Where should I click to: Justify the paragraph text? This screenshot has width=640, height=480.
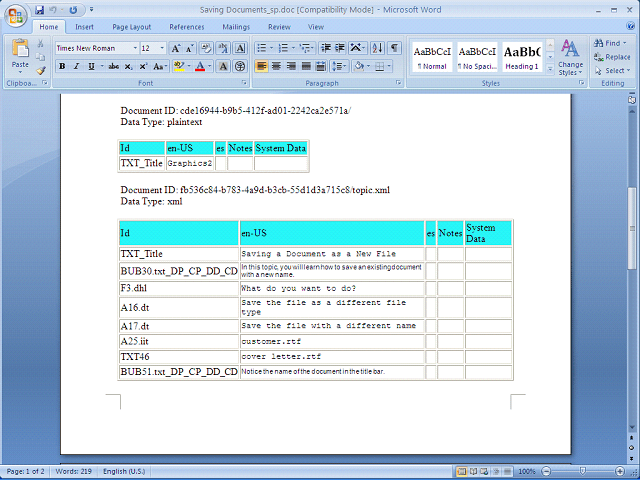tap(306, 66)
